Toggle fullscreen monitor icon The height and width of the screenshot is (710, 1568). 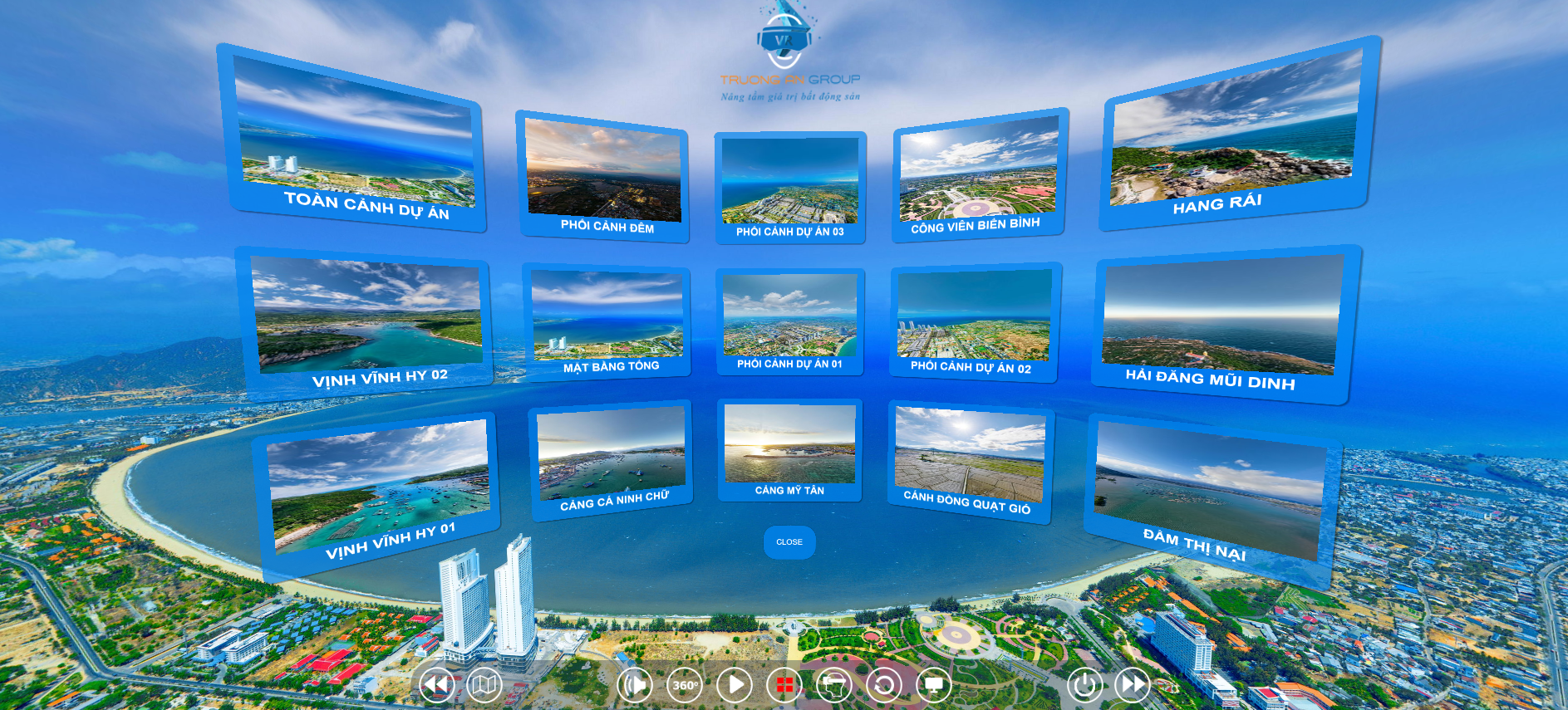pos(934,685)
